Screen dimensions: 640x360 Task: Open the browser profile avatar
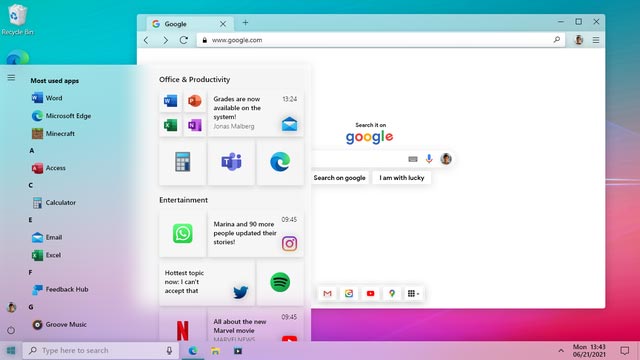click(x=579, y=40)
